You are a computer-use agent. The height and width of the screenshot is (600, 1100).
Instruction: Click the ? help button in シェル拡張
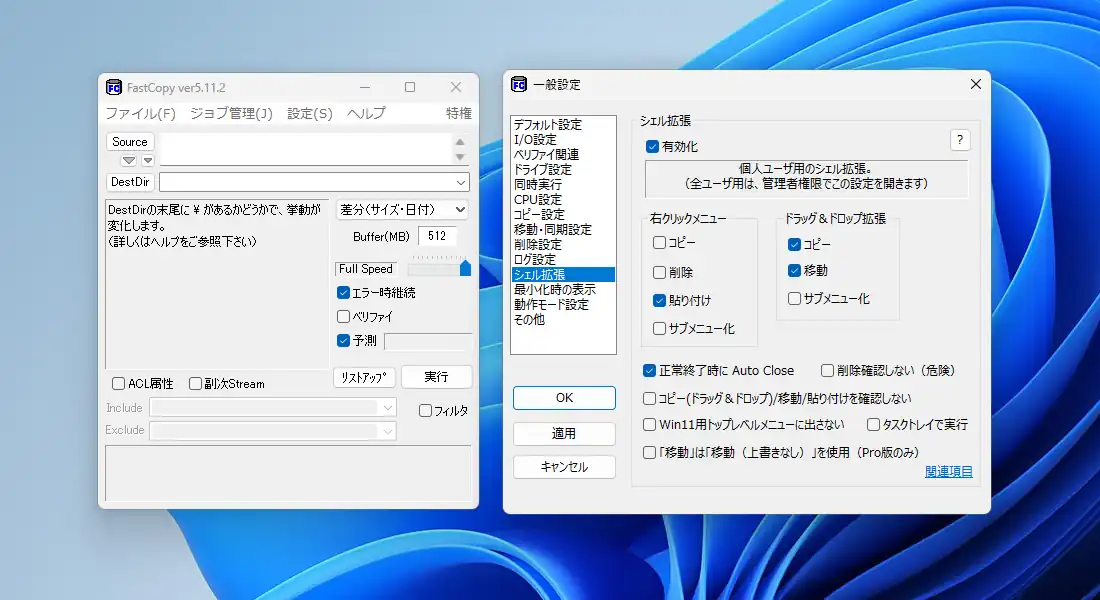pos(960,140)
